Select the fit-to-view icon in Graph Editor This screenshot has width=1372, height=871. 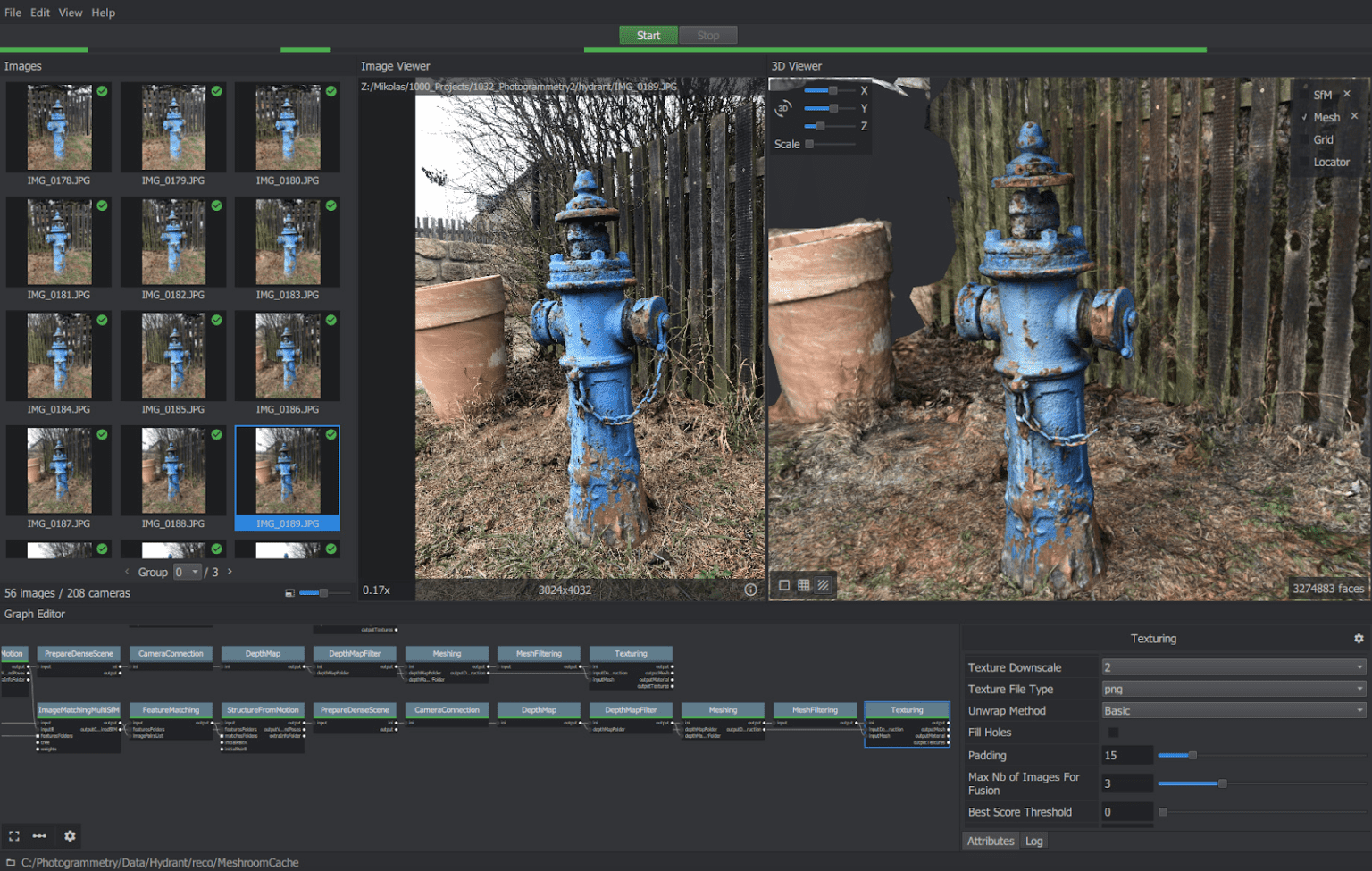pos(13,835)
